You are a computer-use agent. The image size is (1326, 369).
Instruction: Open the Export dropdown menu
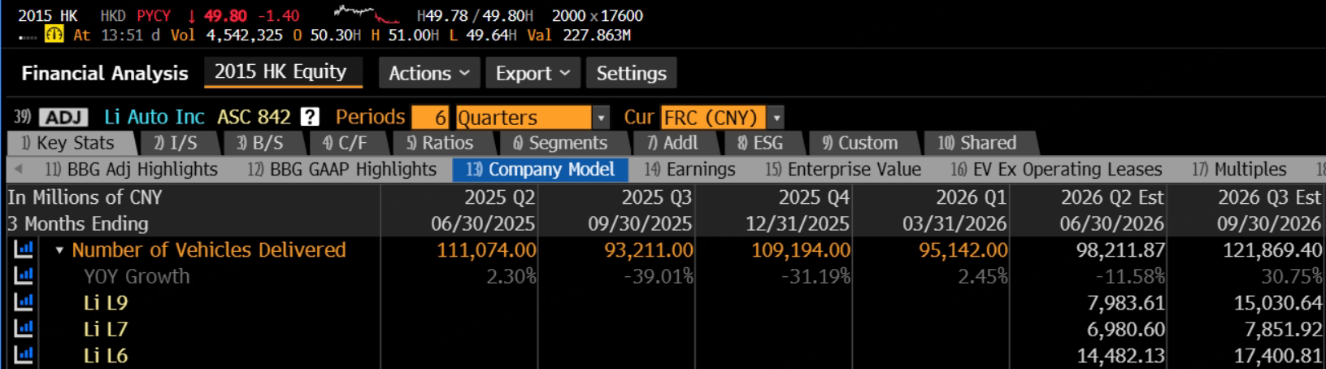tap(533, 73)
